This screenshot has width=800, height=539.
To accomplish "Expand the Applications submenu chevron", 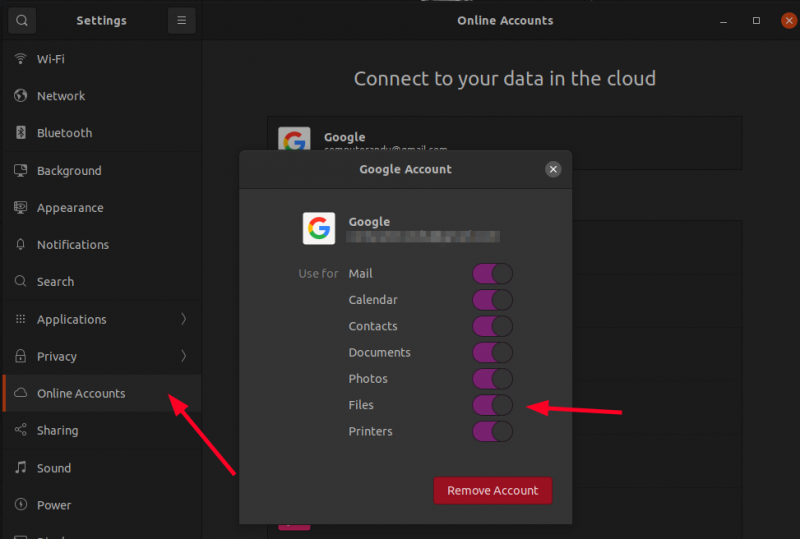I will pyautogui.click(x=183, y=320).
